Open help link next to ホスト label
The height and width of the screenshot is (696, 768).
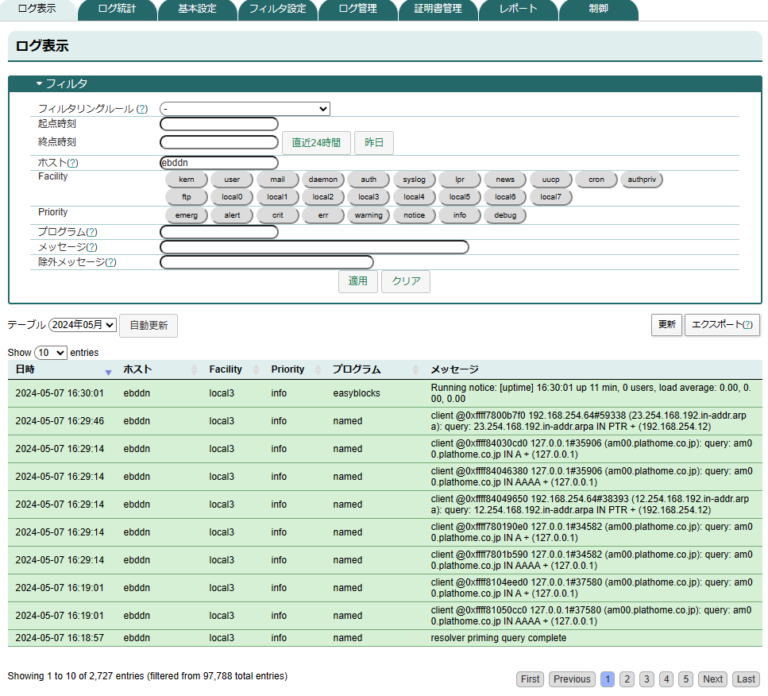click(73, 163)
